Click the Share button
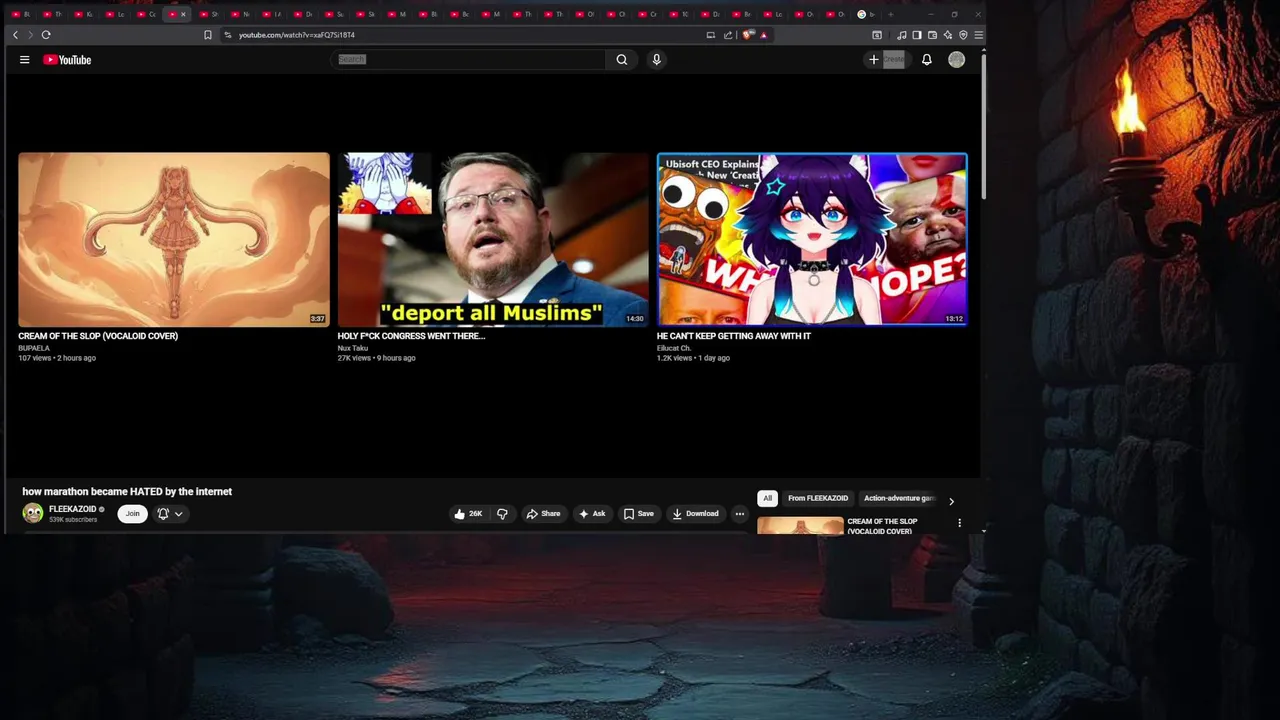Image resolution: width=1280 pixels, height=720 pixels. click(x=543, y=514)
